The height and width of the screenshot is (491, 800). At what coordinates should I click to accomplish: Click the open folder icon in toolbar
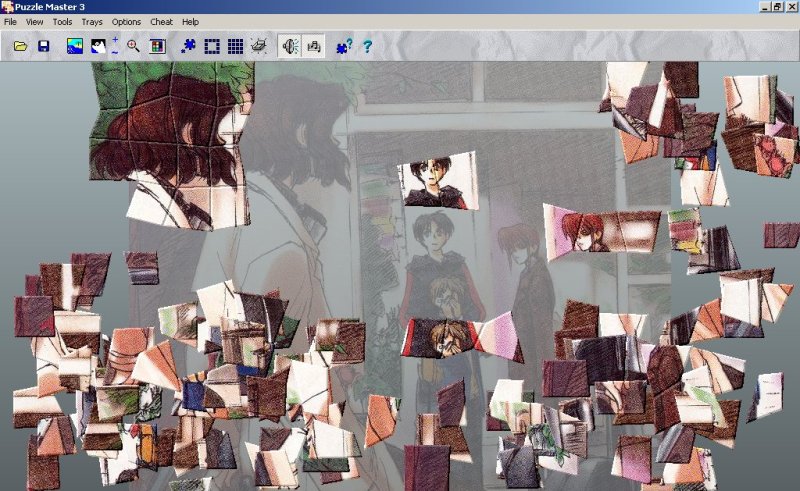tap(20, 46)
